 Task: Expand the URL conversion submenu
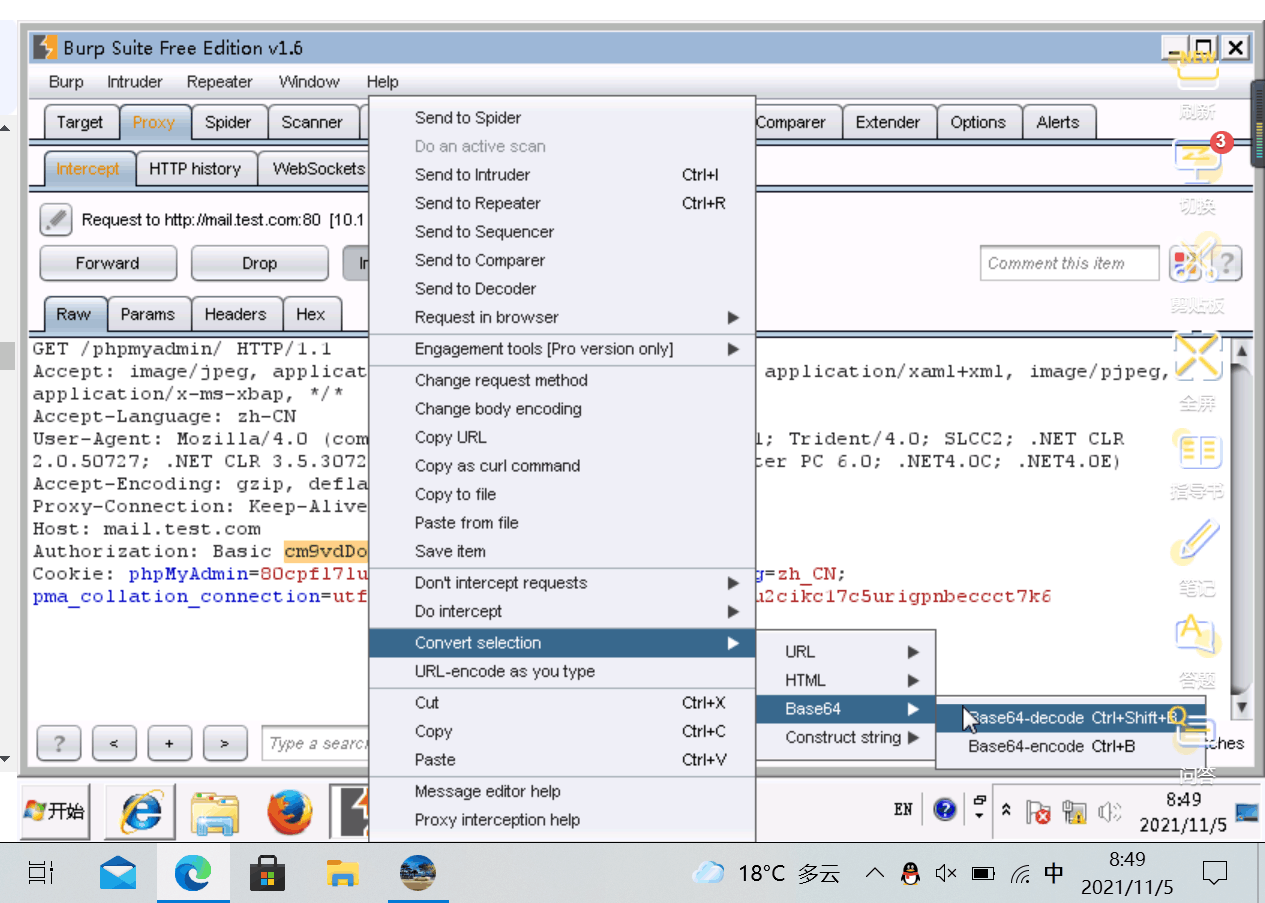(845, 652)
